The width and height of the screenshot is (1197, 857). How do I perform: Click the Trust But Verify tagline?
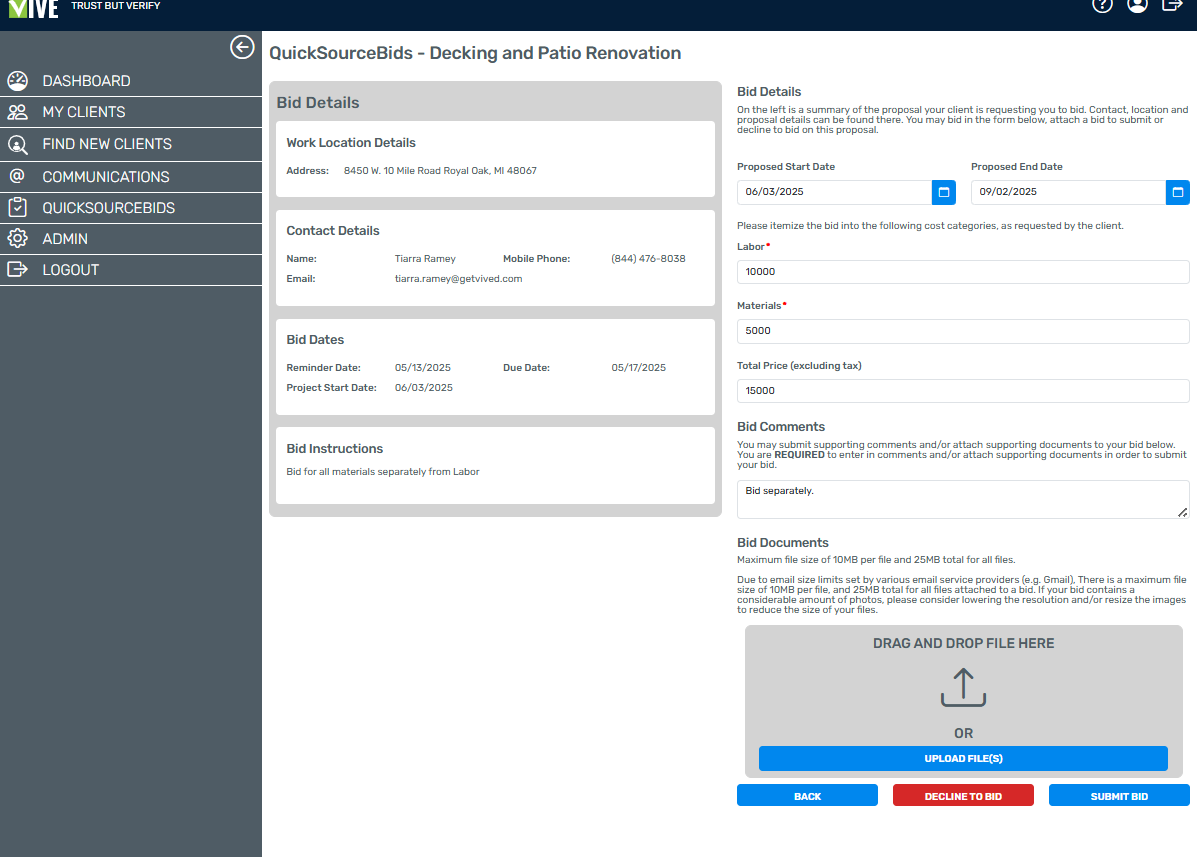click(x=115, y=5)
